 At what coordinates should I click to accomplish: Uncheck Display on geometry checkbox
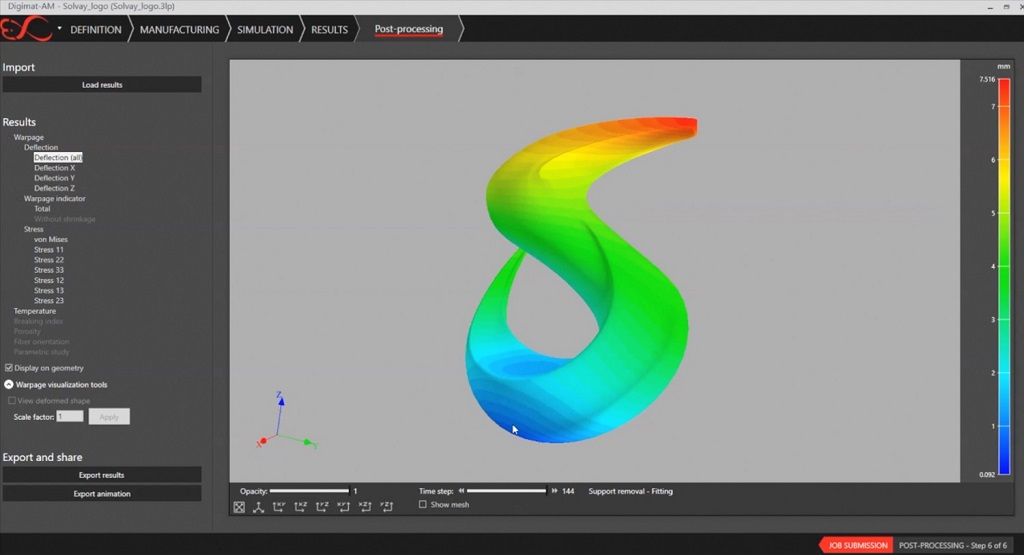(x=9, y=368)
